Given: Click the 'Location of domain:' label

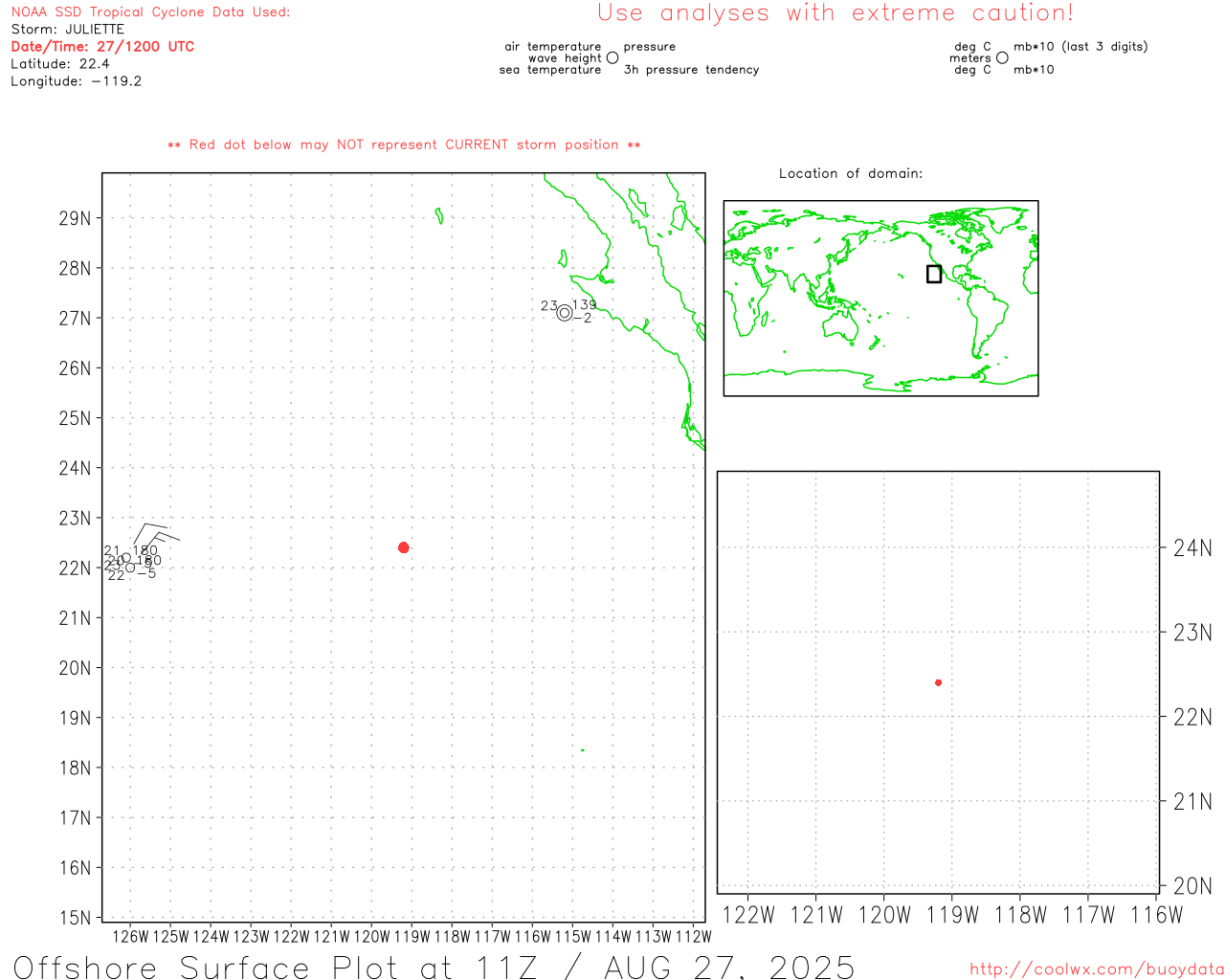Looking at the screenshot, I should 851,173.
